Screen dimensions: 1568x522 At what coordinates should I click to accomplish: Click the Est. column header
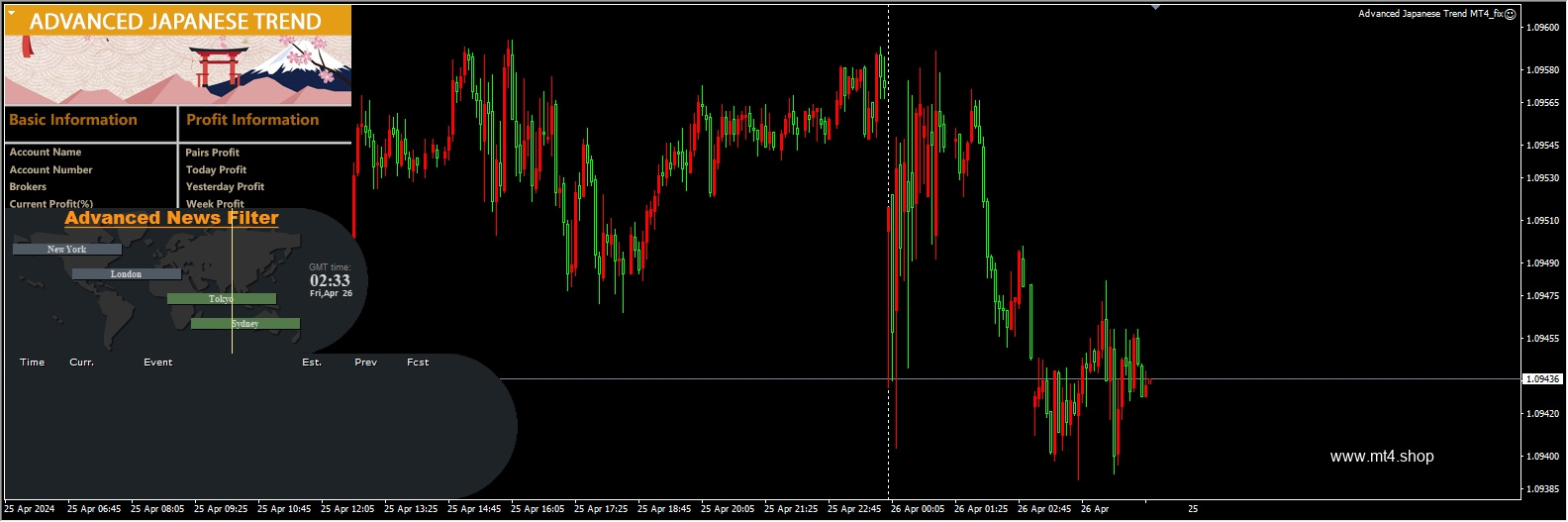click(x=312, y=363)
